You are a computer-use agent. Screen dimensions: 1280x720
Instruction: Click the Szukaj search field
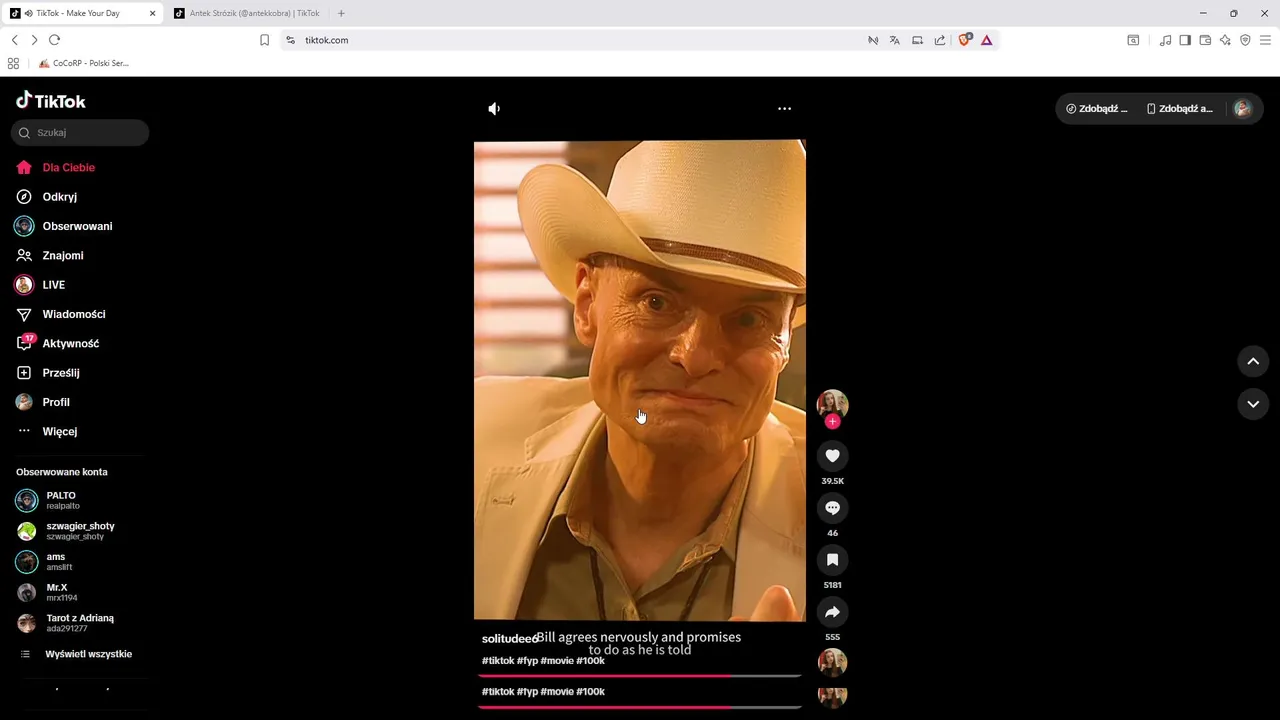80,132
